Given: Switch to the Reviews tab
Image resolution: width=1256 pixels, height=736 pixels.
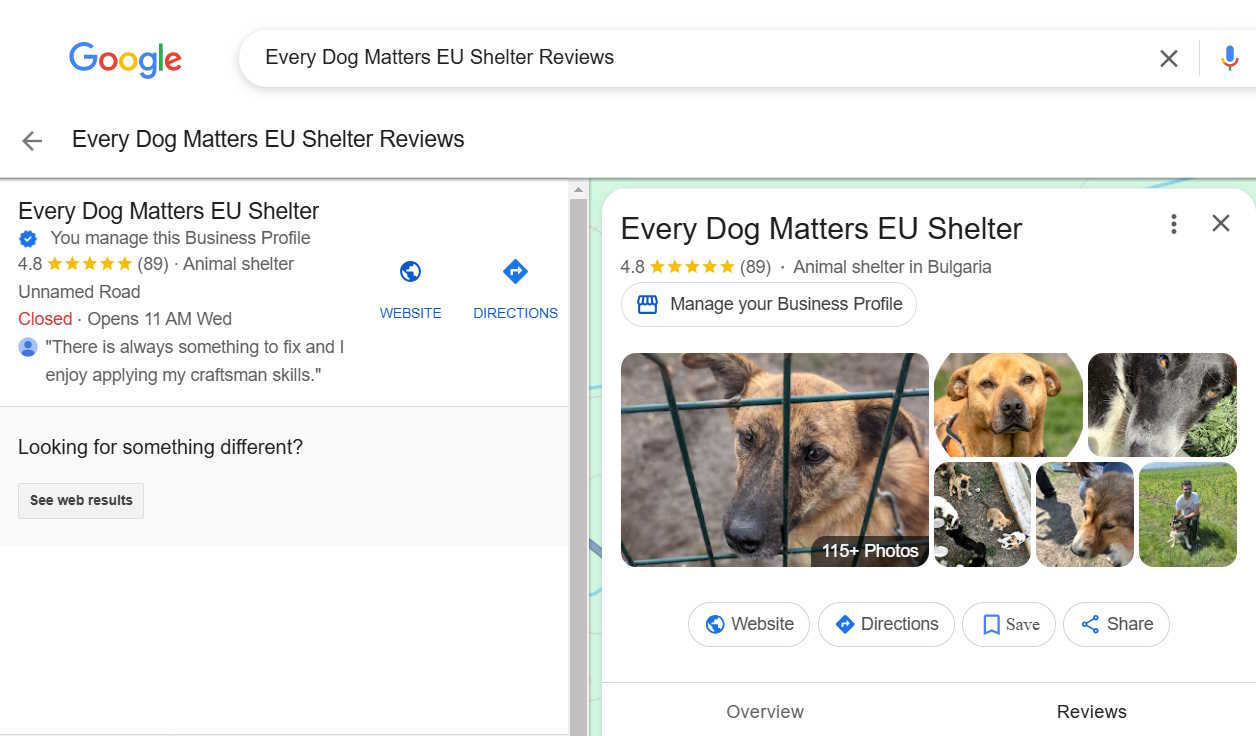Looking at the screenshot, I should click(1091, 712).
